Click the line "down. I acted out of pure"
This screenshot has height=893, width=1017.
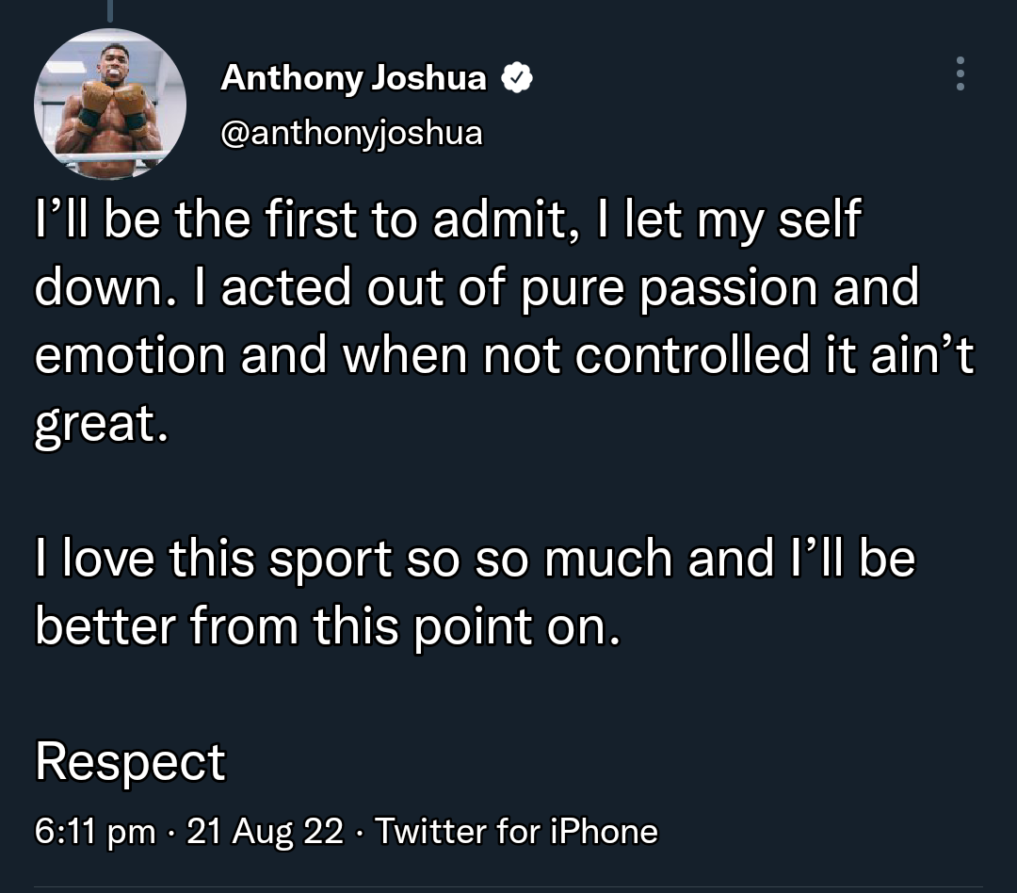tap(477, 288)
